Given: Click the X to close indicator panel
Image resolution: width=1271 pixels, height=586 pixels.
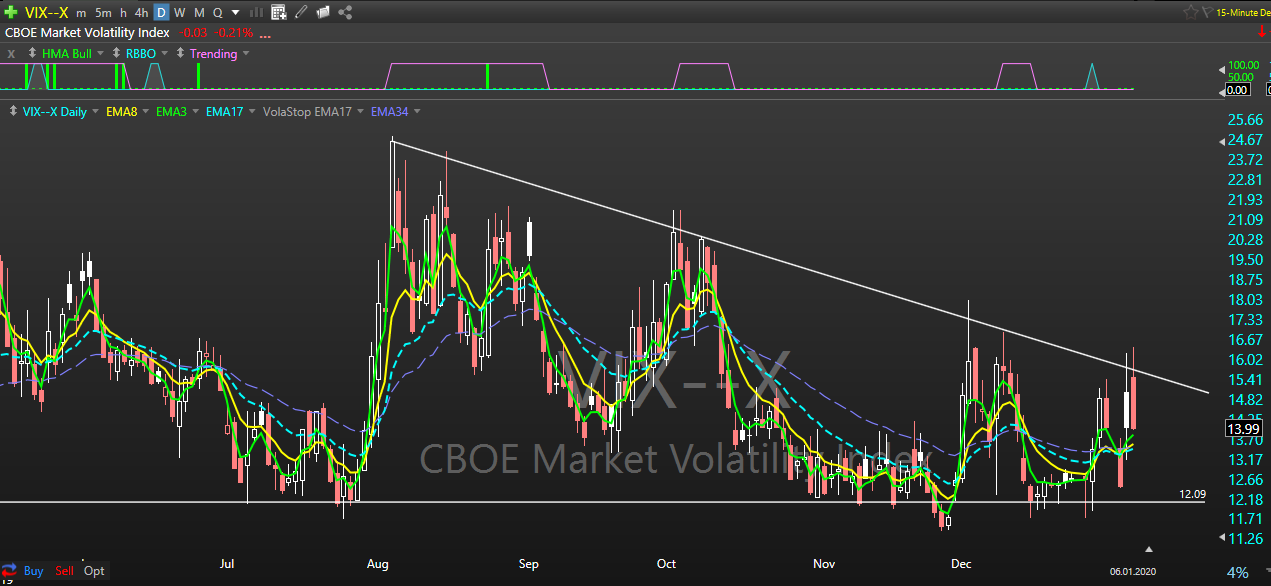Looking at the screenshot, I should click(x=11, y=54).
